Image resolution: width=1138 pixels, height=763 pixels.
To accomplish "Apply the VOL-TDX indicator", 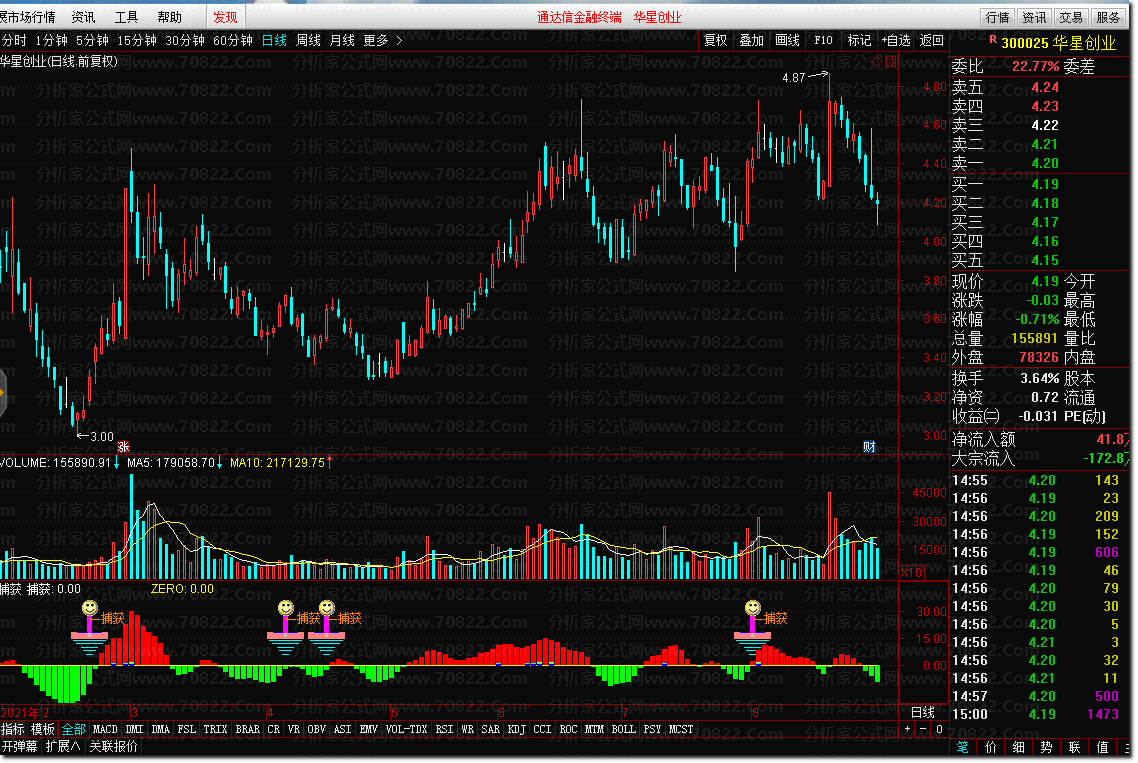I will [x=406, y=729].
